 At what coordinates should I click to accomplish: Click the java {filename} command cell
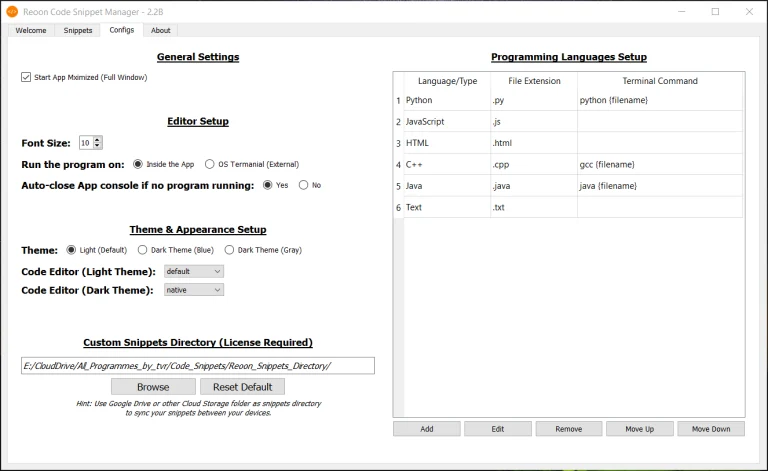pos(660,186)
